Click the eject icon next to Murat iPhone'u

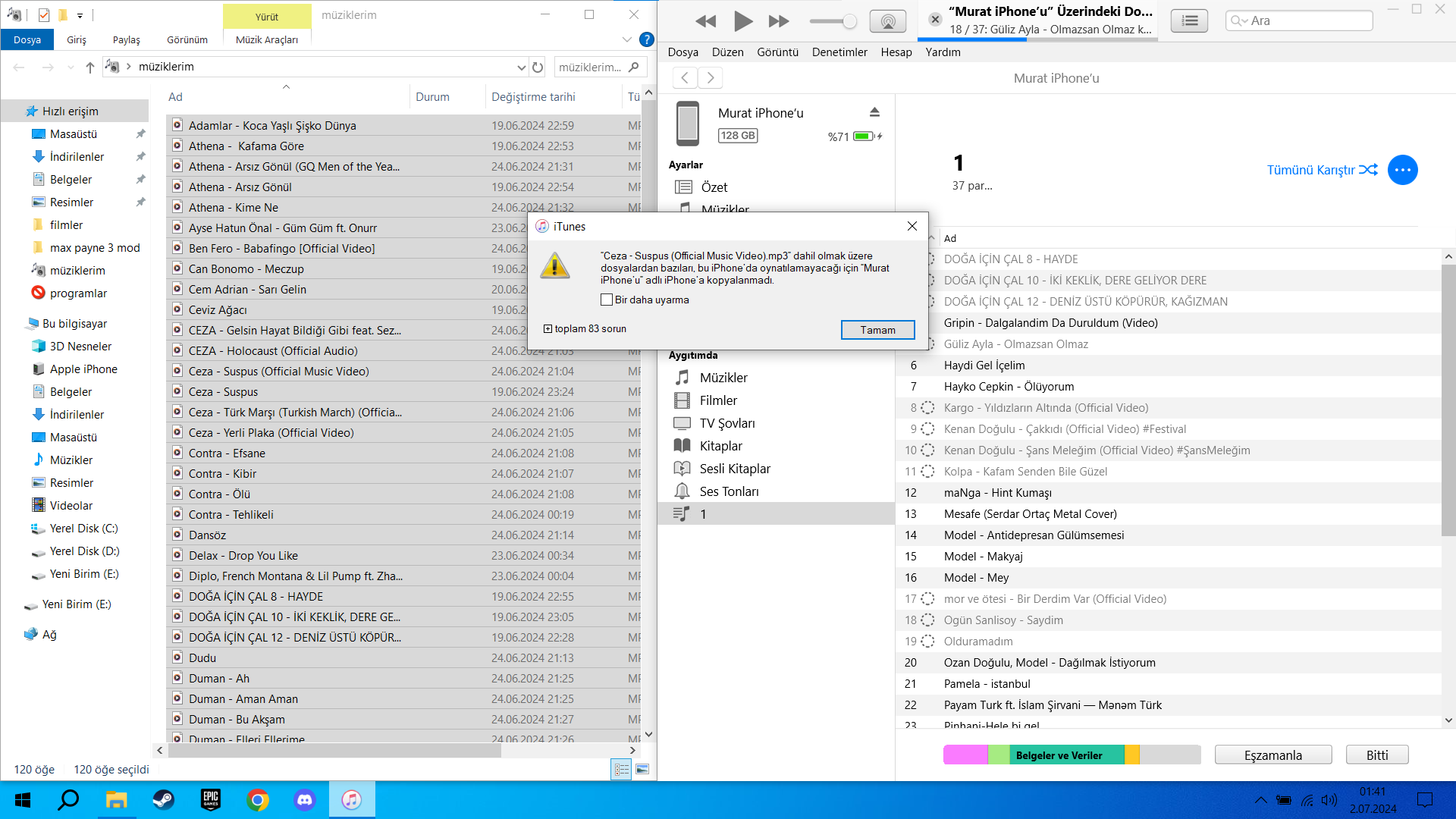coord(874,112)
